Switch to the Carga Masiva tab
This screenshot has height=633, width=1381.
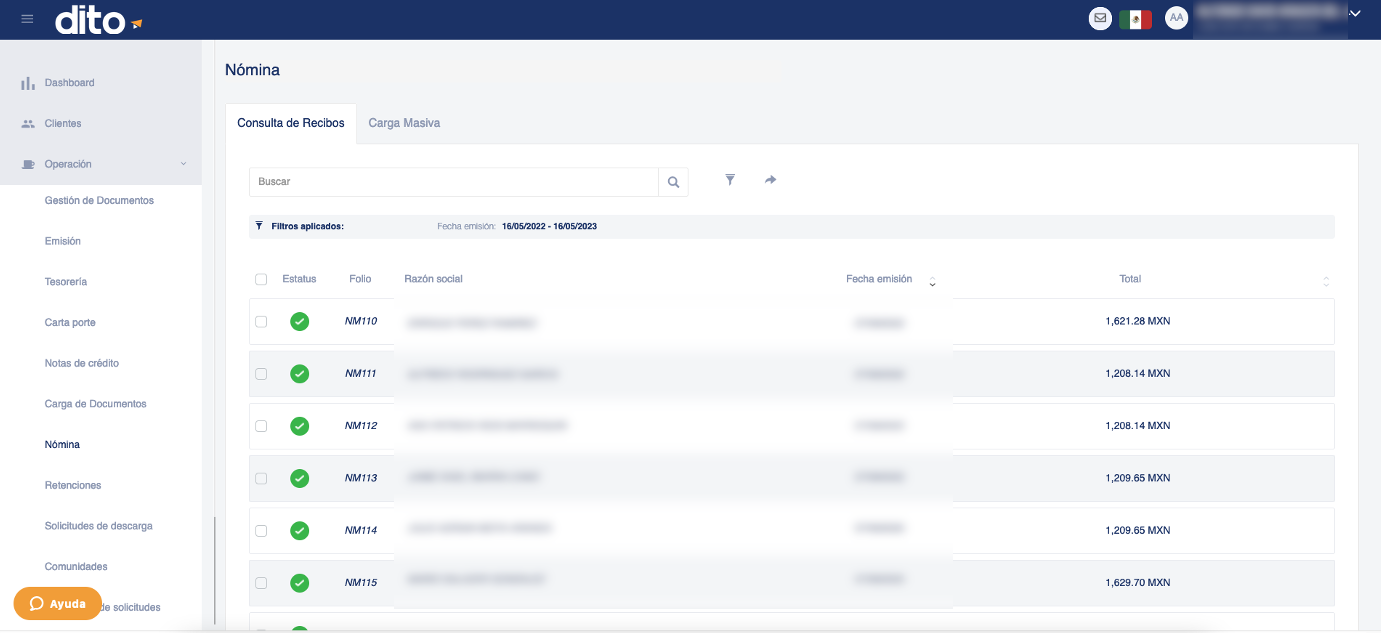point(404,123)
